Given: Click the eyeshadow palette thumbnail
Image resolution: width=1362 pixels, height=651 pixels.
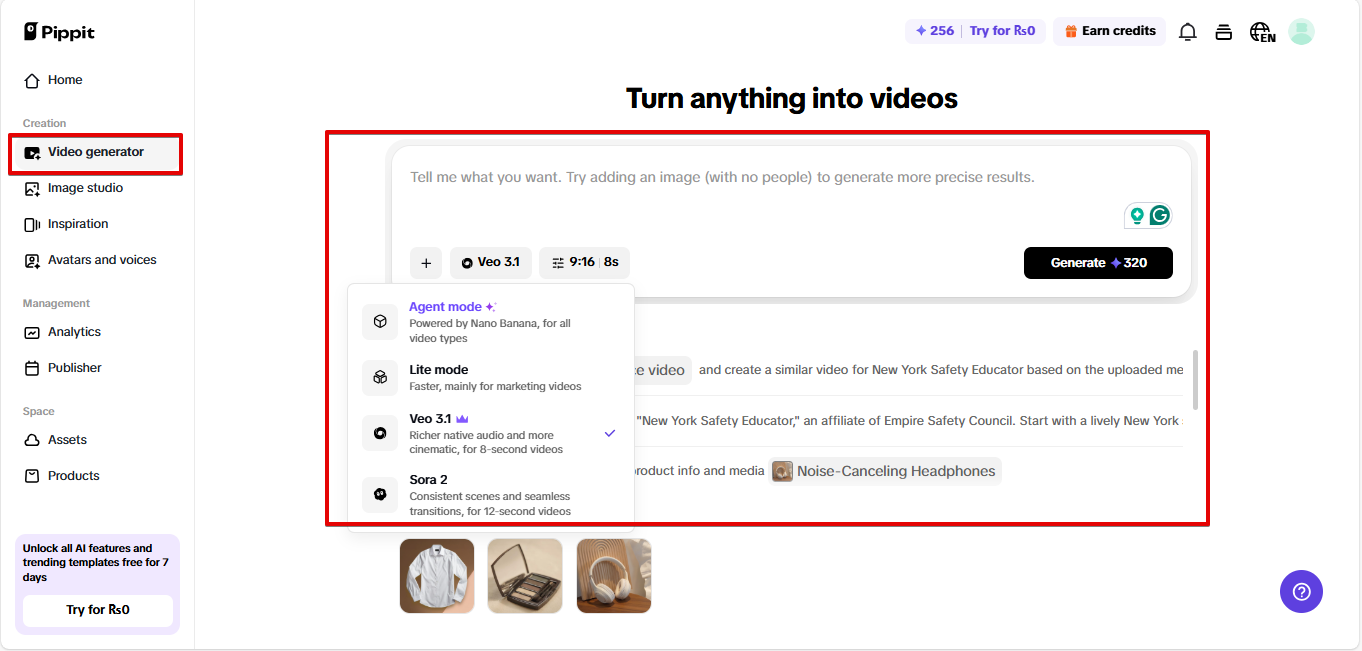Looking at the screenshot, I should [x=525, y=576].
